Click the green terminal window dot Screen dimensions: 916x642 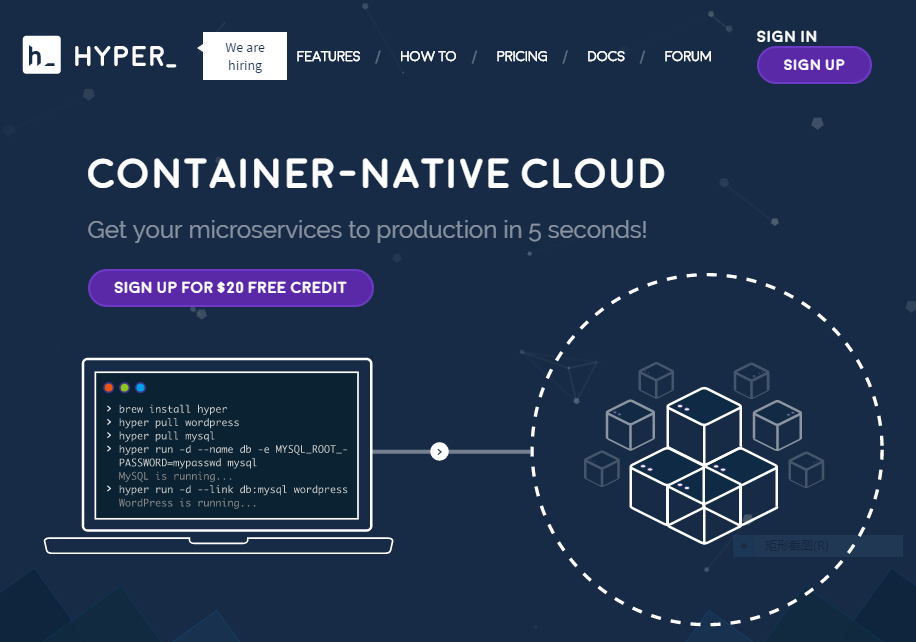click(124, 387)
